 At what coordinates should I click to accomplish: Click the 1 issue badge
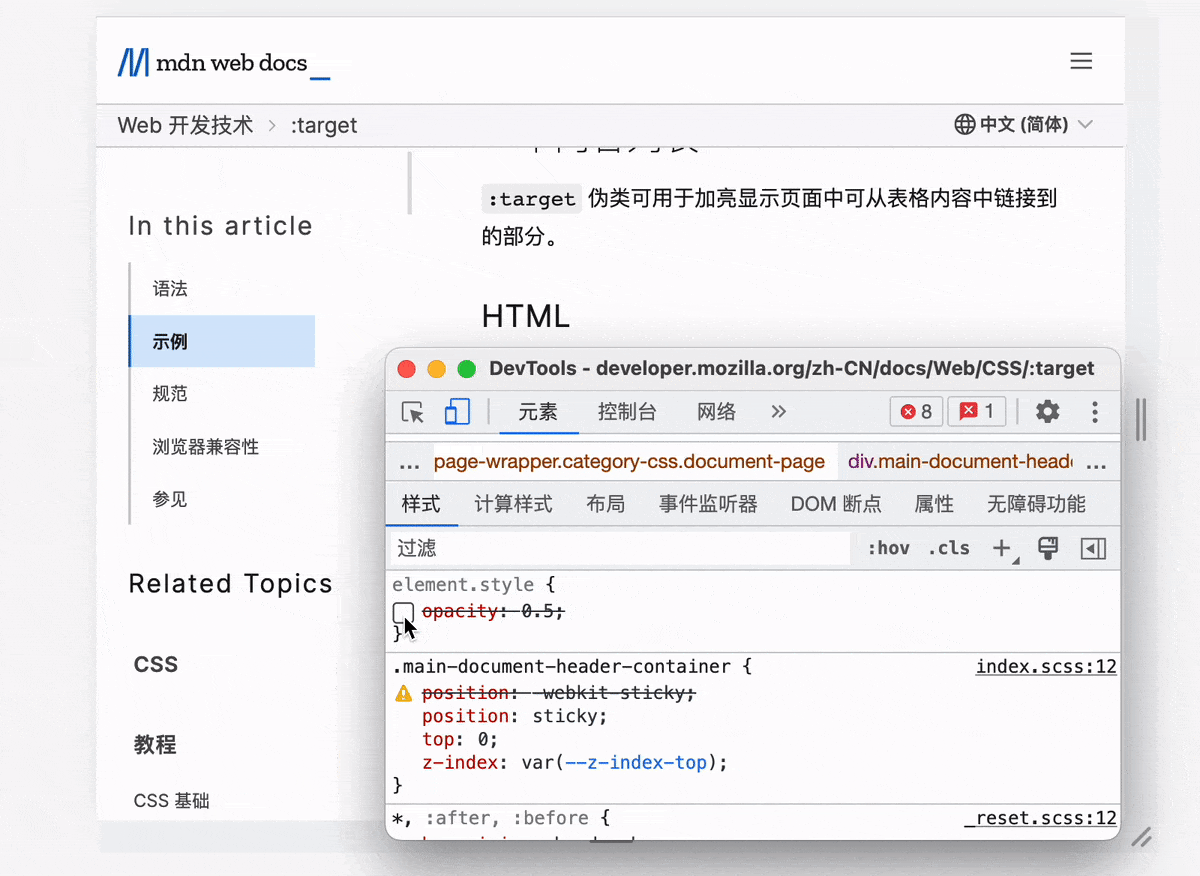pyautogui.click(x=977, y=412)
